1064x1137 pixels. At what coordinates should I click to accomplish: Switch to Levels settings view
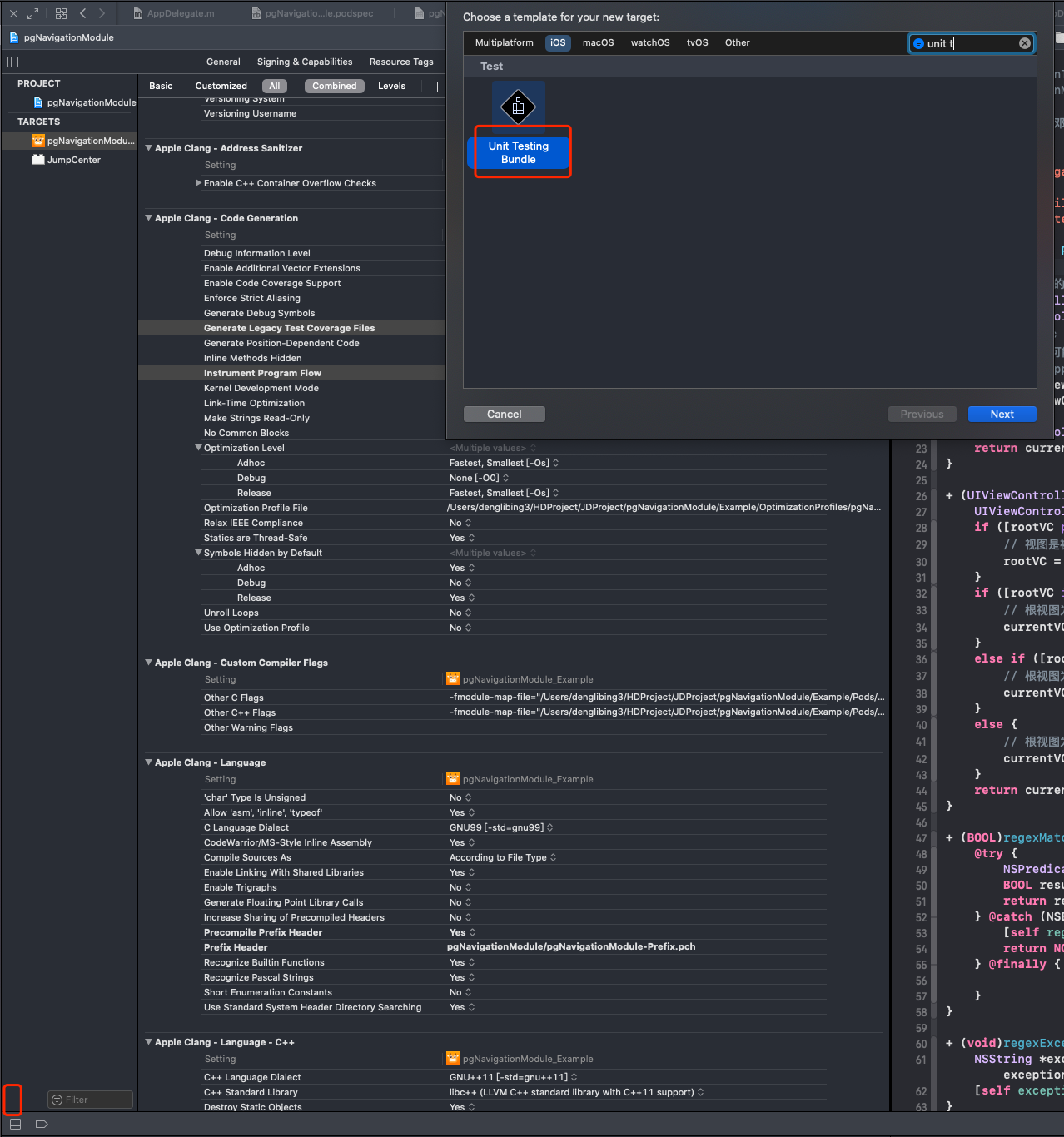(391, 86)
